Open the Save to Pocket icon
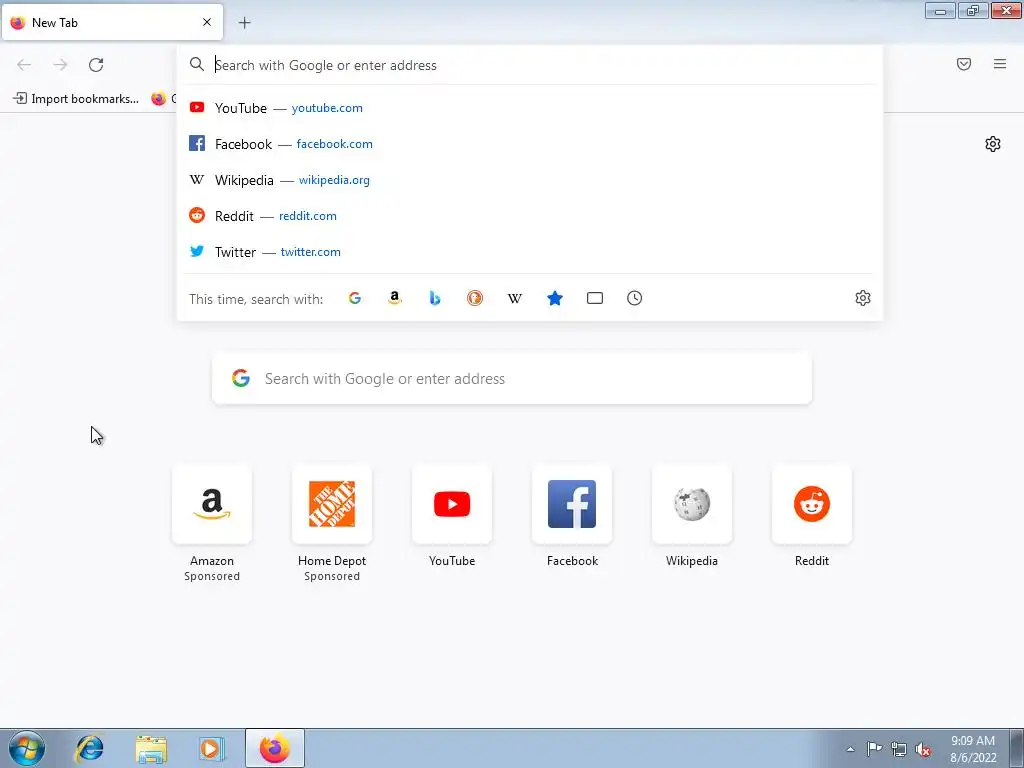Image resolution: width=1024 pixels, height=768 pixels. 964,64
